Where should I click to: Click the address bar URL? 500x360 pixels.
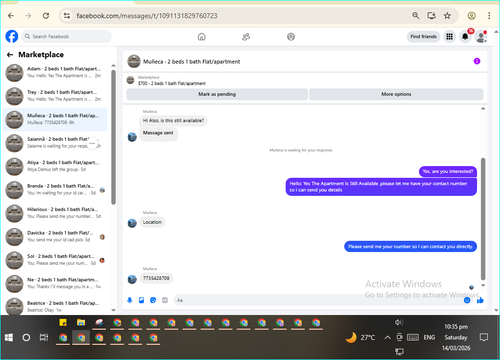click(x=147, y=16)
